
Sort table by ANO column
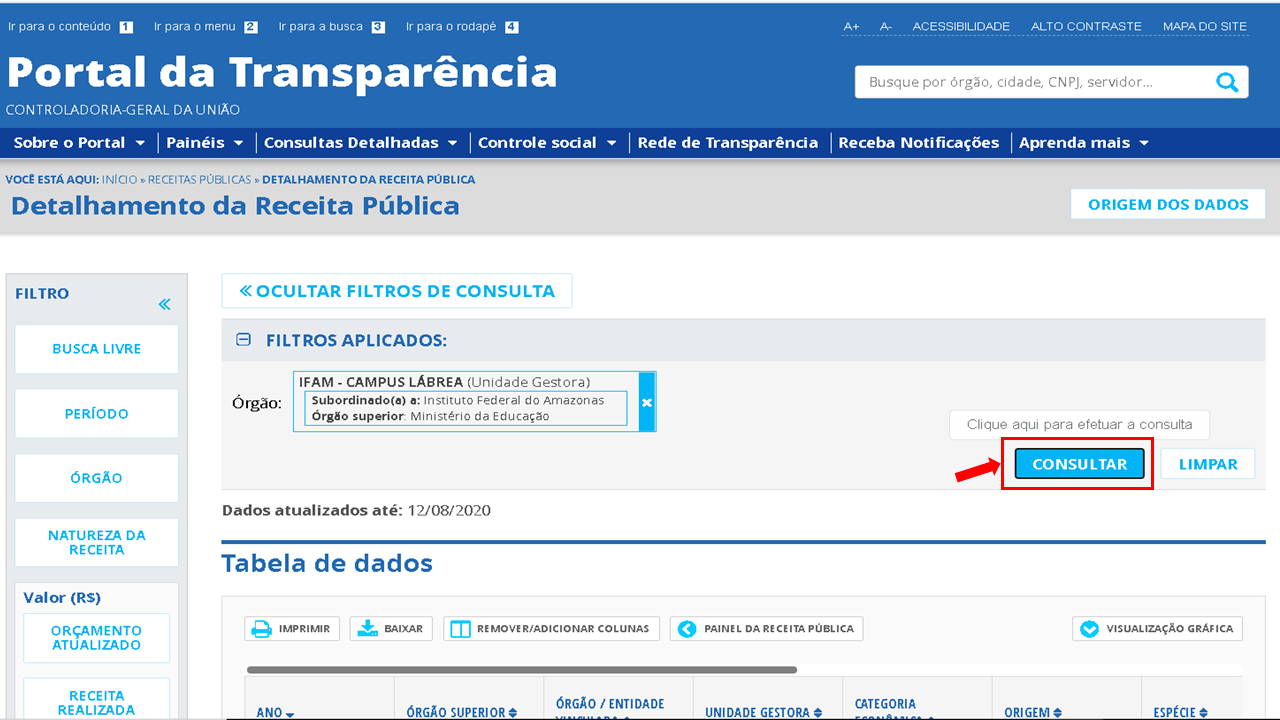[275, 712]
